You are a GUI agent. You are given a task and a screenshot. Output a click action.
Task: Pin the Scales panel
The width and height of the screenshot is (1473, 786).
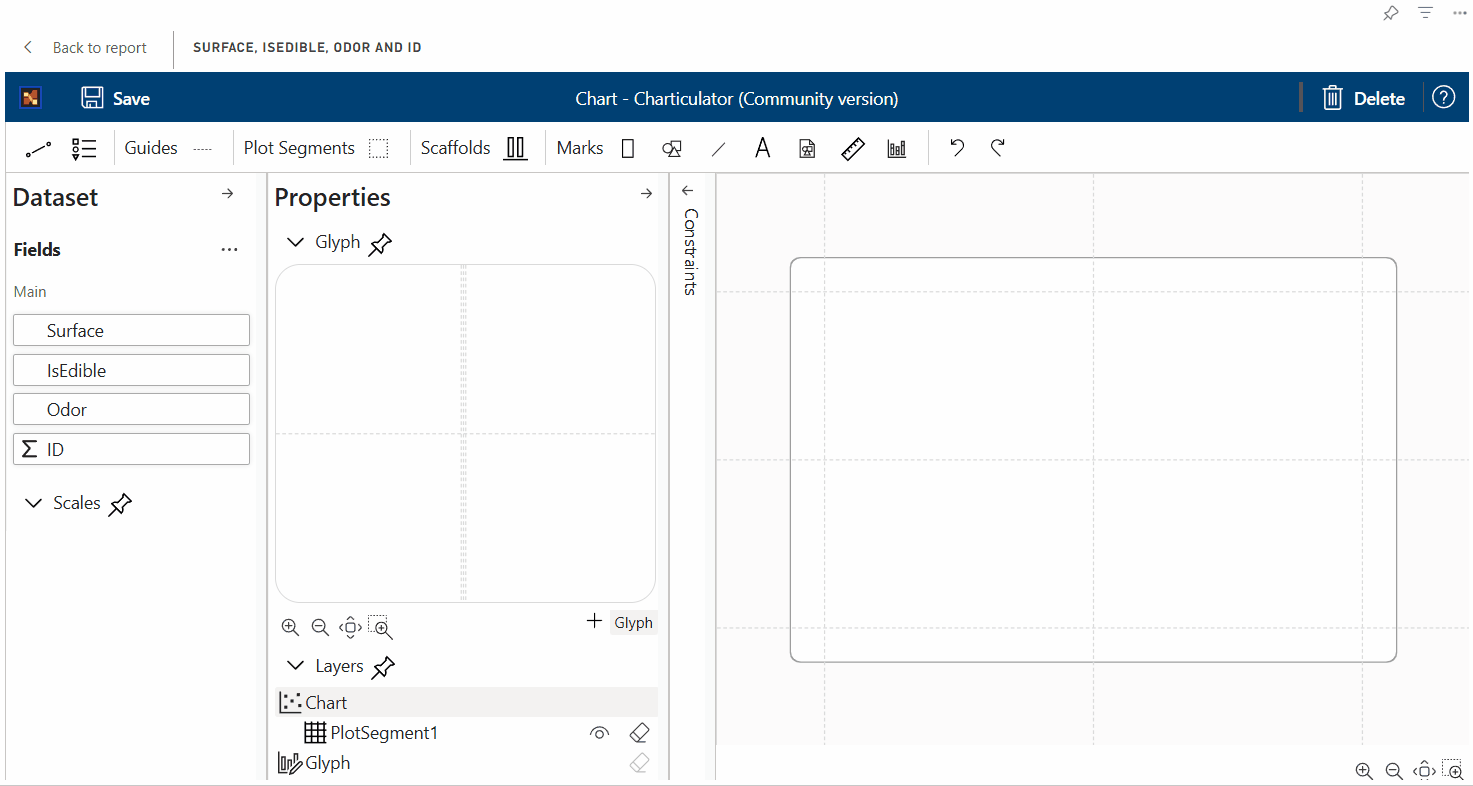(x=120, y=503)
